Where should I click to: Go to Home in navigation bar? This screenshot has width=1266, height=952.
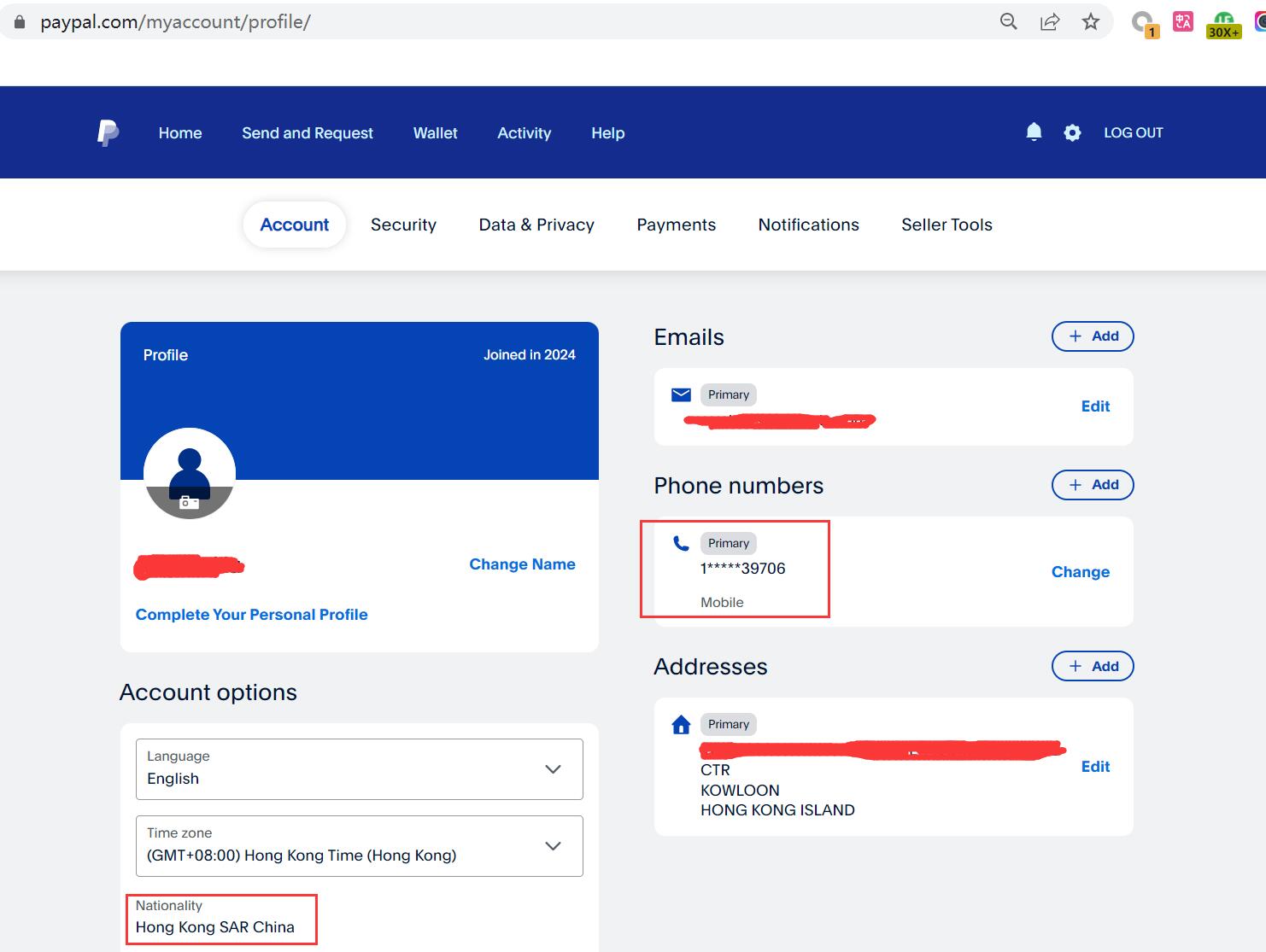(x=180, y=133)
